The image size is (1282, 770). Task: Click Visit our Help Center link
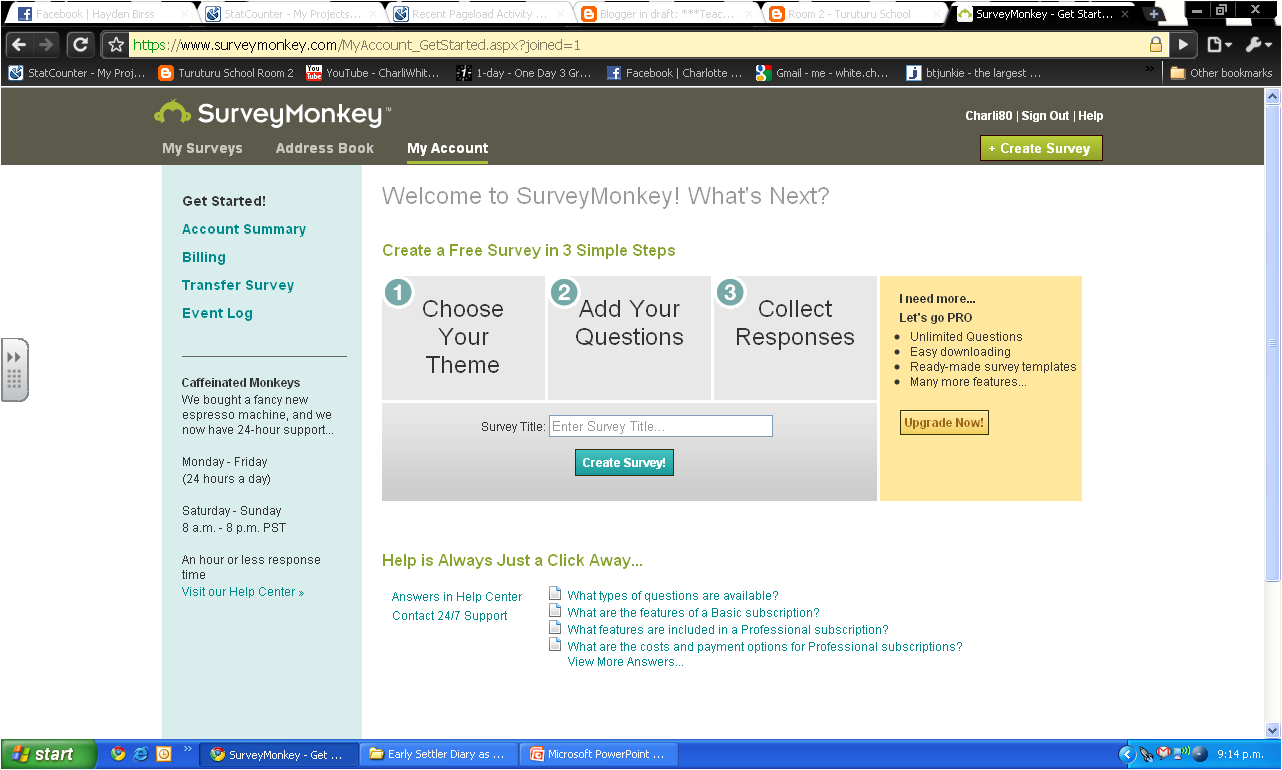(x=243, y=592)
